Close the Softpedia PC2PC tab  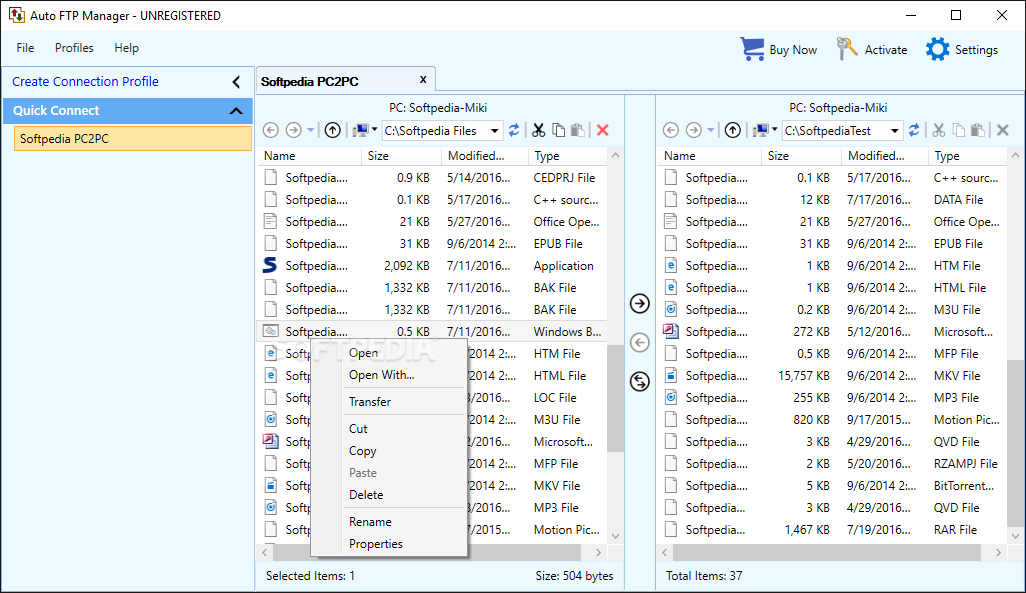[423, 79]
